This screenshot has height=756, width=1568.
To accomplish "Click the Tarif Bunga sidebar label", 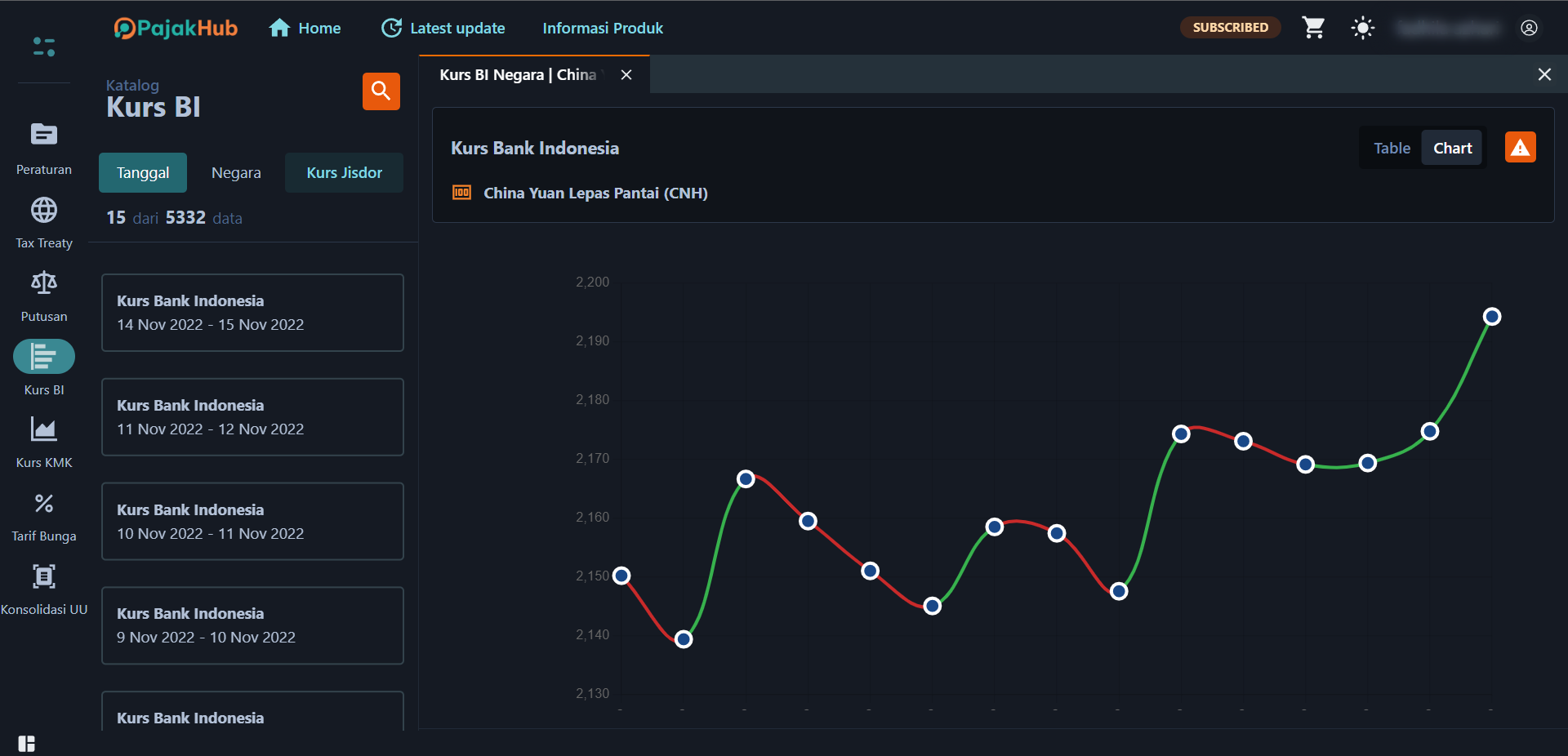I will click(44, 536).
